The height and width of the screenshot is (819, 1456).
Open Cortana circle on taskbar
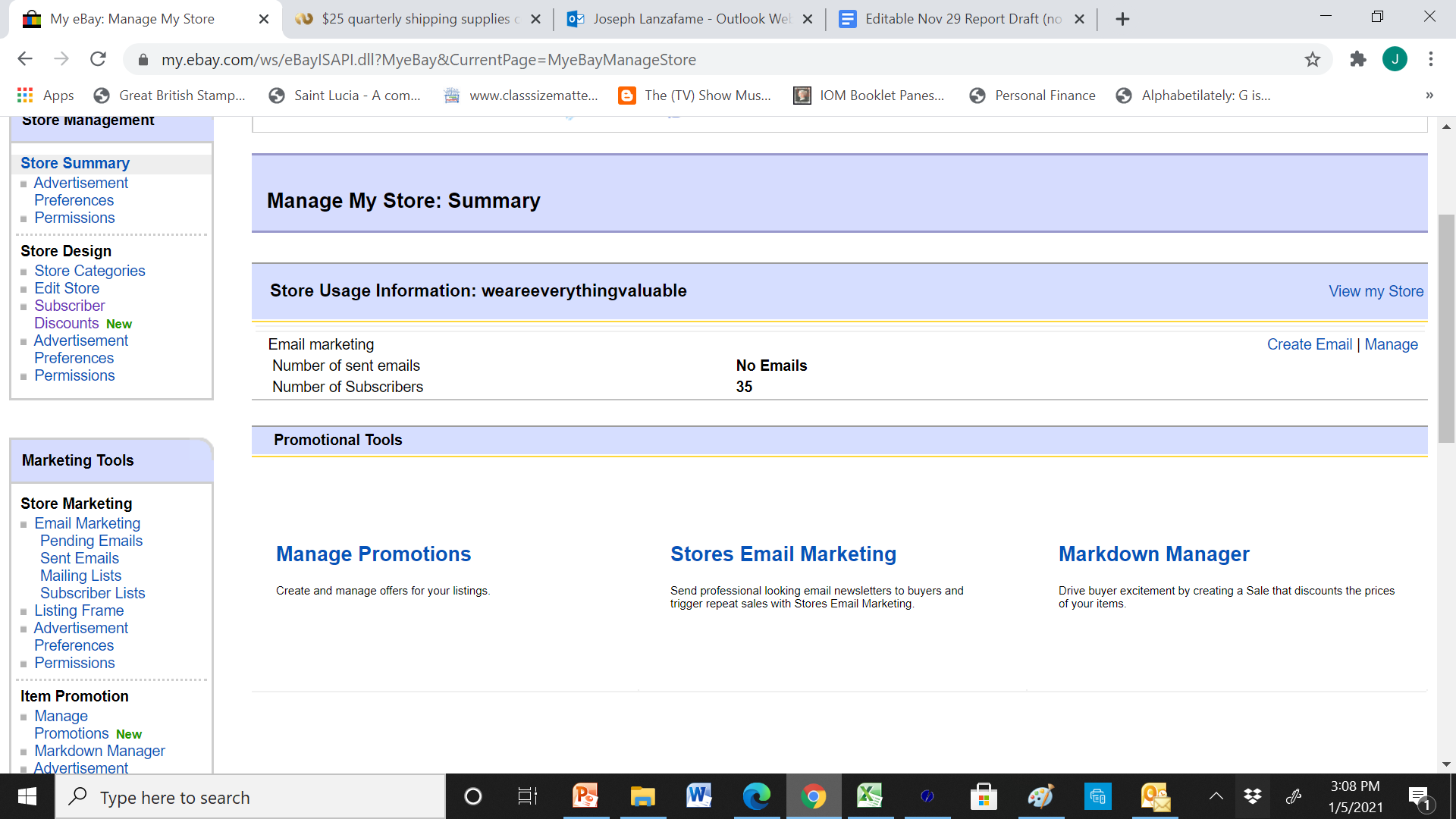pyautogui.click(x=472, y=796)
